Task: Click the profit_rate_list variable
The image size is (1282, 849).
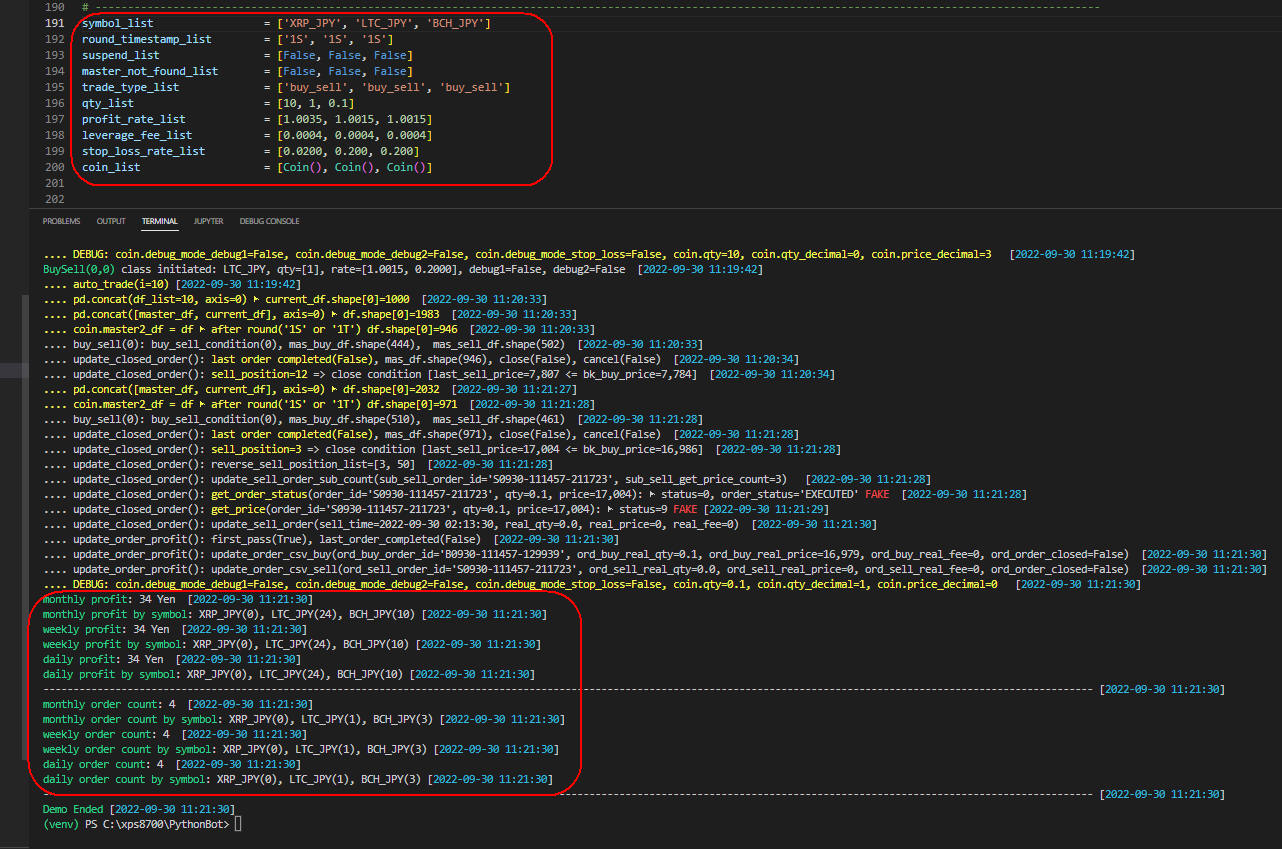Action: tap(134, 119)
